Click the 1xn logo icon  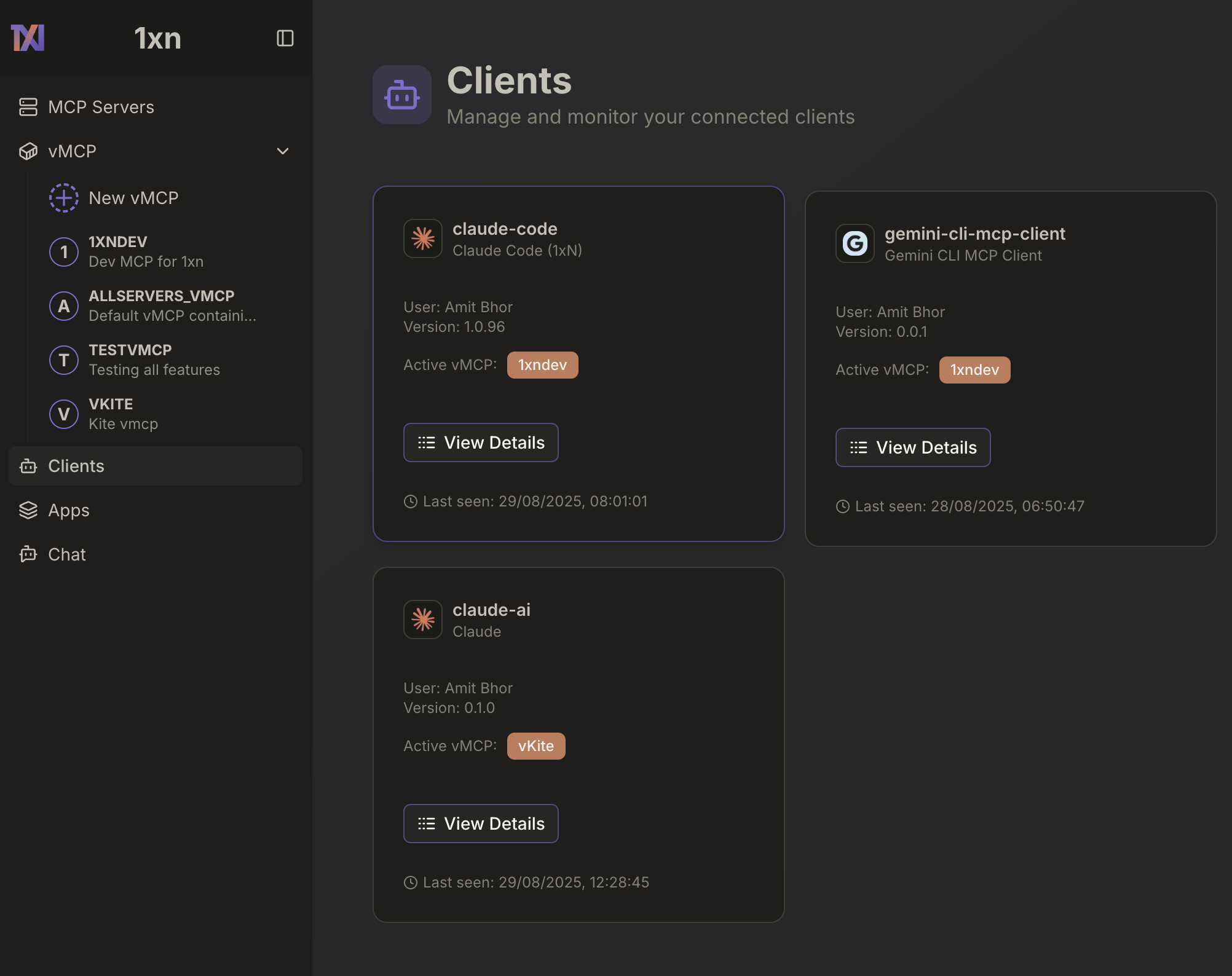pos(27,38)
